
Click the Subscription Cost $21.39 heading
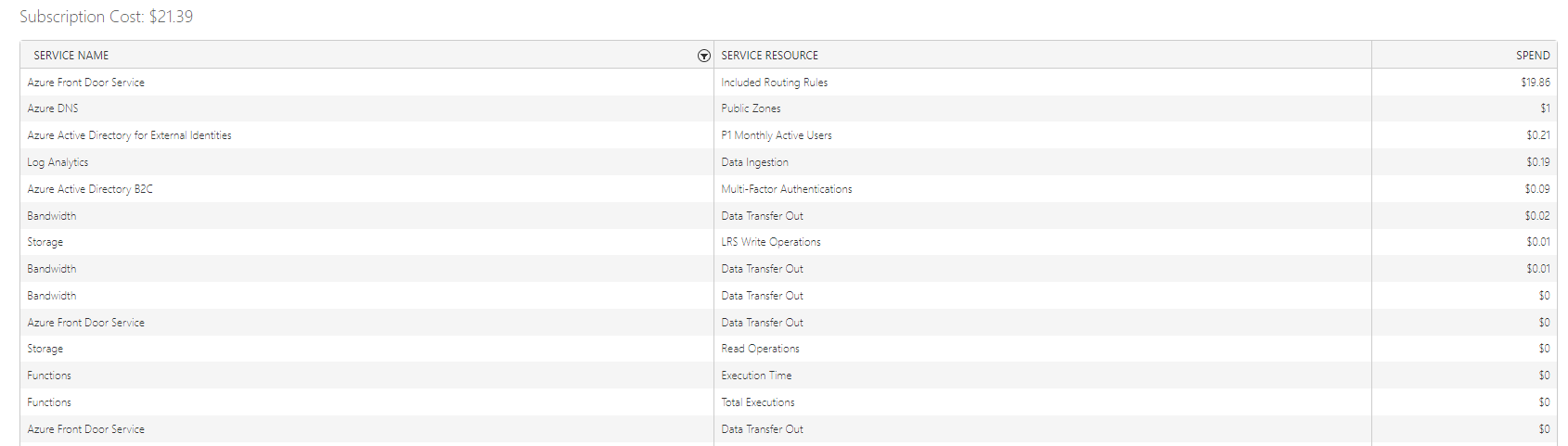(x=107, y=17)
